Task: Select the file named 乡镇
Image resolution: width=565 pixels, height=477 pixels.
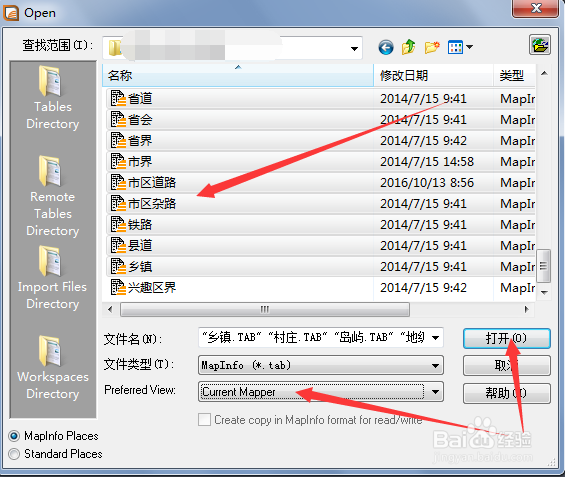Action: coord(140,267)
